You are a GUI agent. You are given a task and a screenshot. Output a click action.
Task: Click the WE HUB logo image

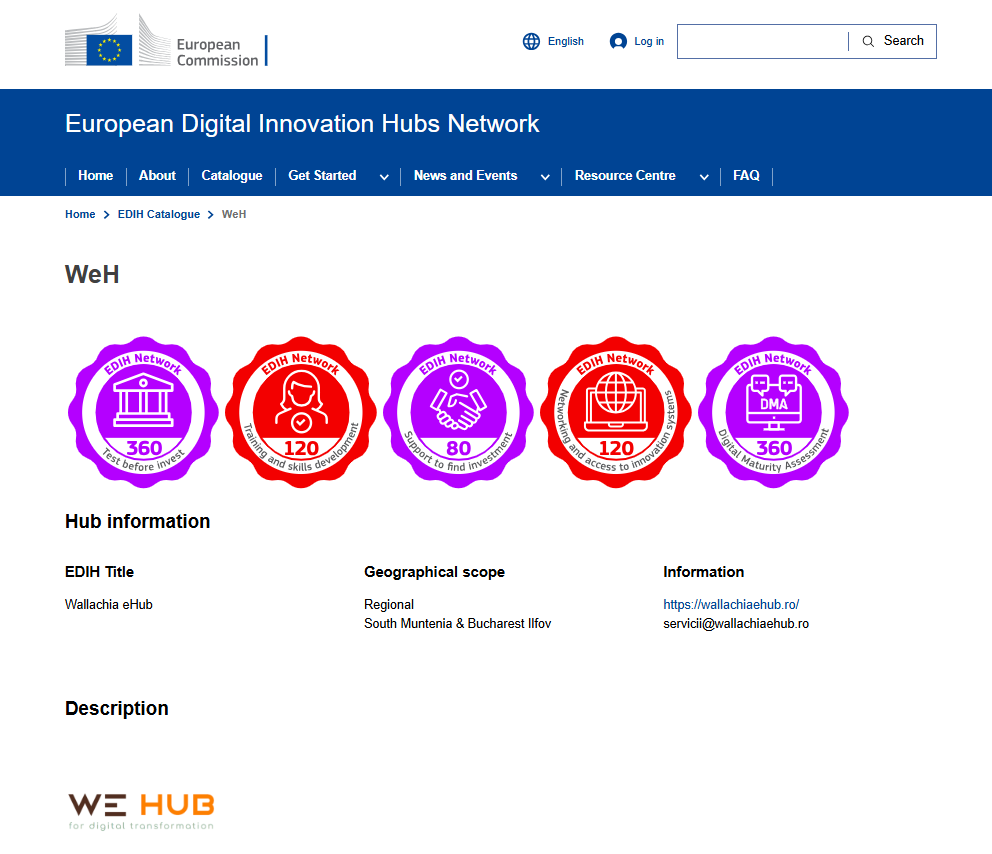pos(141,810)
